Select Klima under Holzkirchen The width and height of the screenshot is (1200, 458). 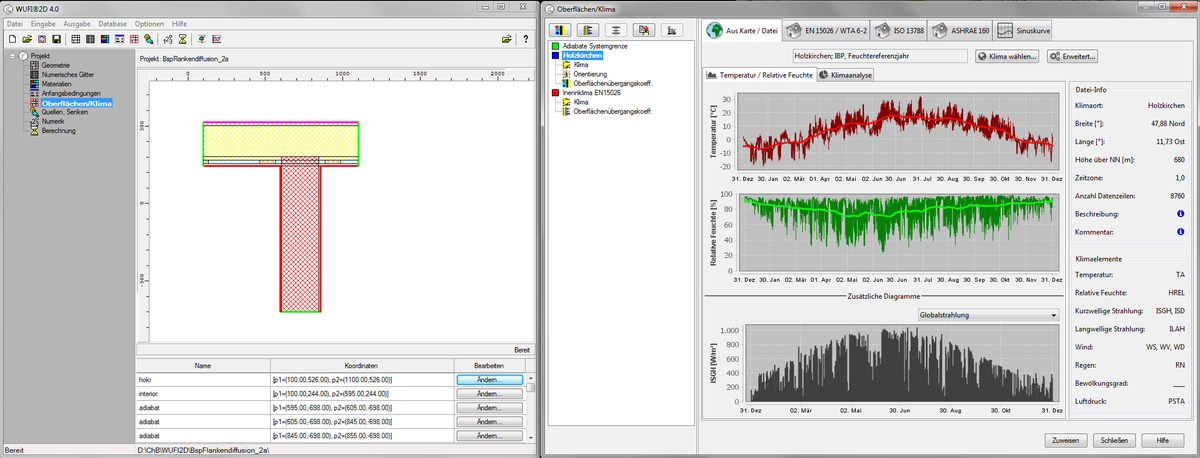(x=580, y=65)
